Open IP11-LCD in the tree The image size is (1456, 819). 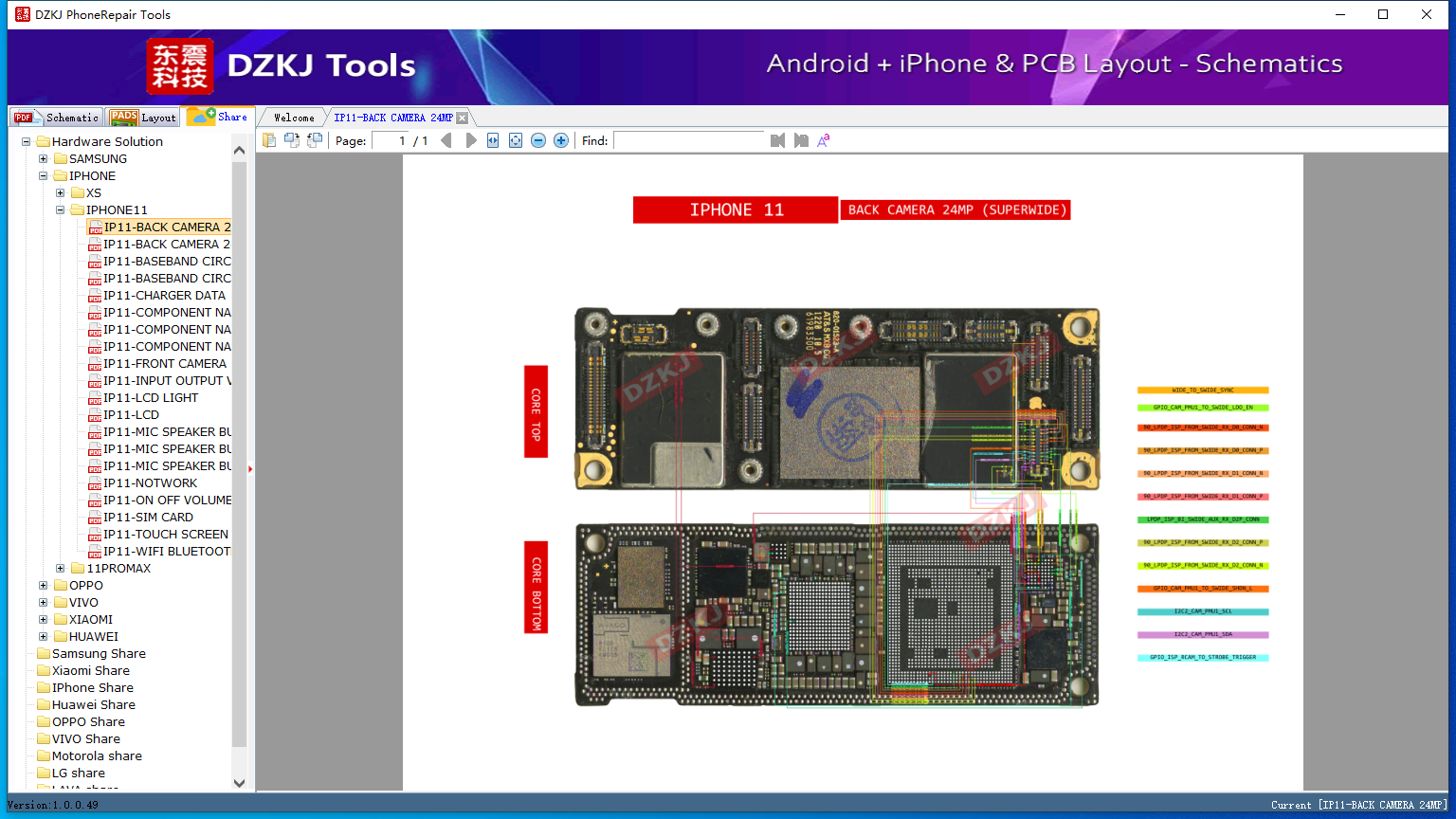132,415
